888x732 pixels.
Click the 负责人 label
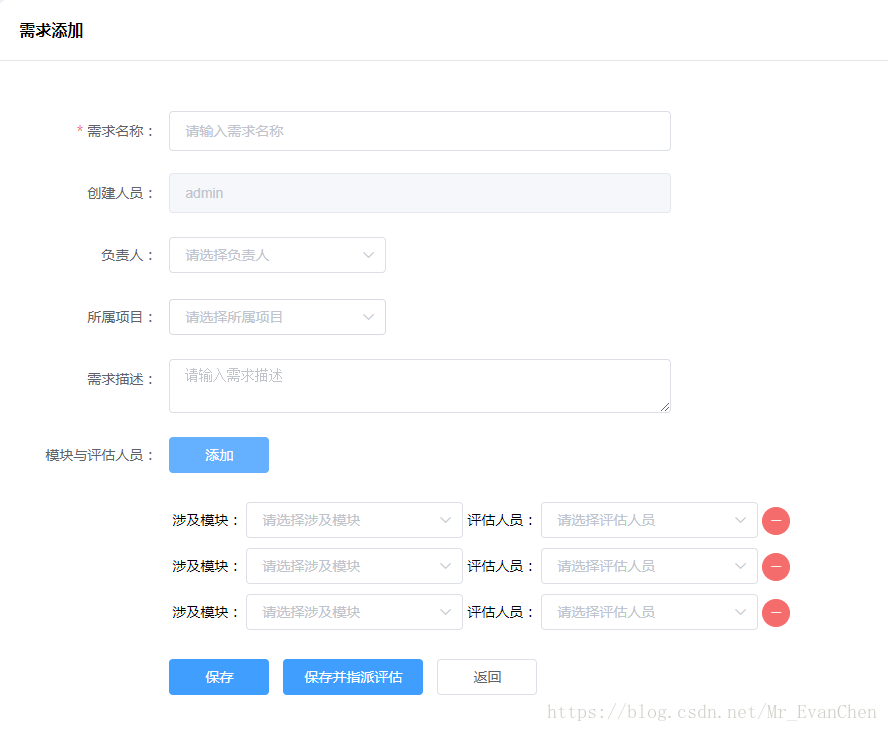coord(127,255)
